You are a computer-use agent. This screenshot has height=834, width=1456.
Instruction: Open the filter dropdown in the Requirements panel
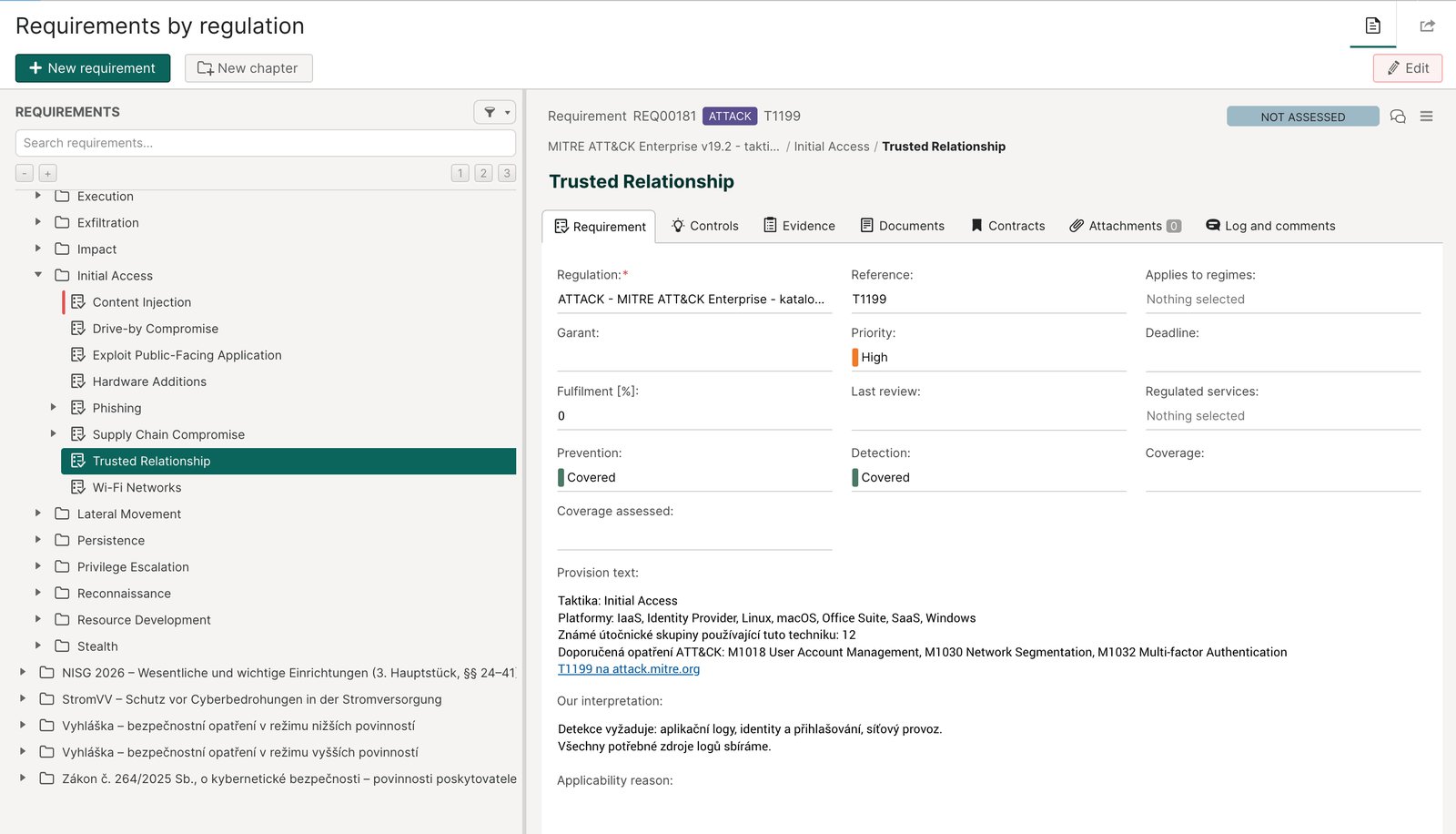pyautogui.click(x=494, y=112)
